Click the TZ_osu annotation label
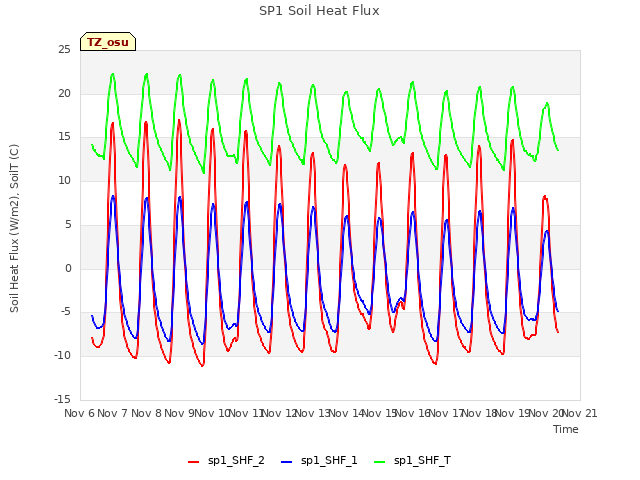Viewport: 640px width, 480px height. click(x=108, y=42)
